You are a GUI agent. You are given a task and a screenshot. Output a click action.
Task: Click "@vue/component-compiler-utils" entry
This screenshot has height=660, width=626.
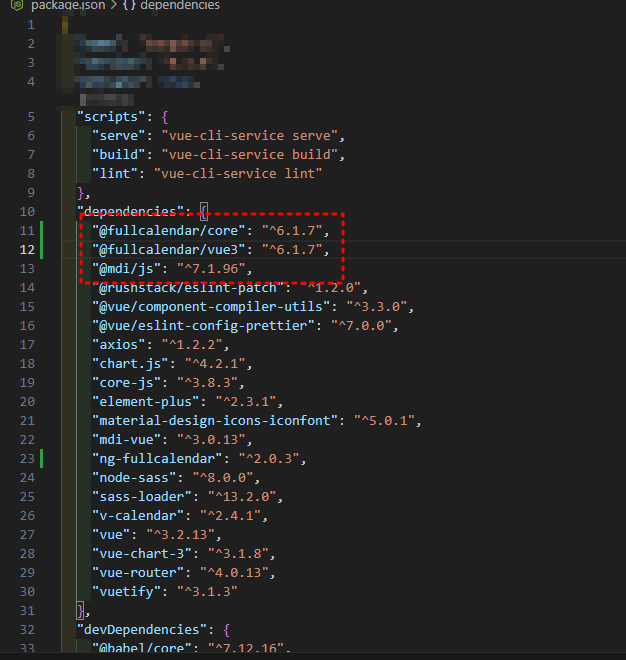211,306
